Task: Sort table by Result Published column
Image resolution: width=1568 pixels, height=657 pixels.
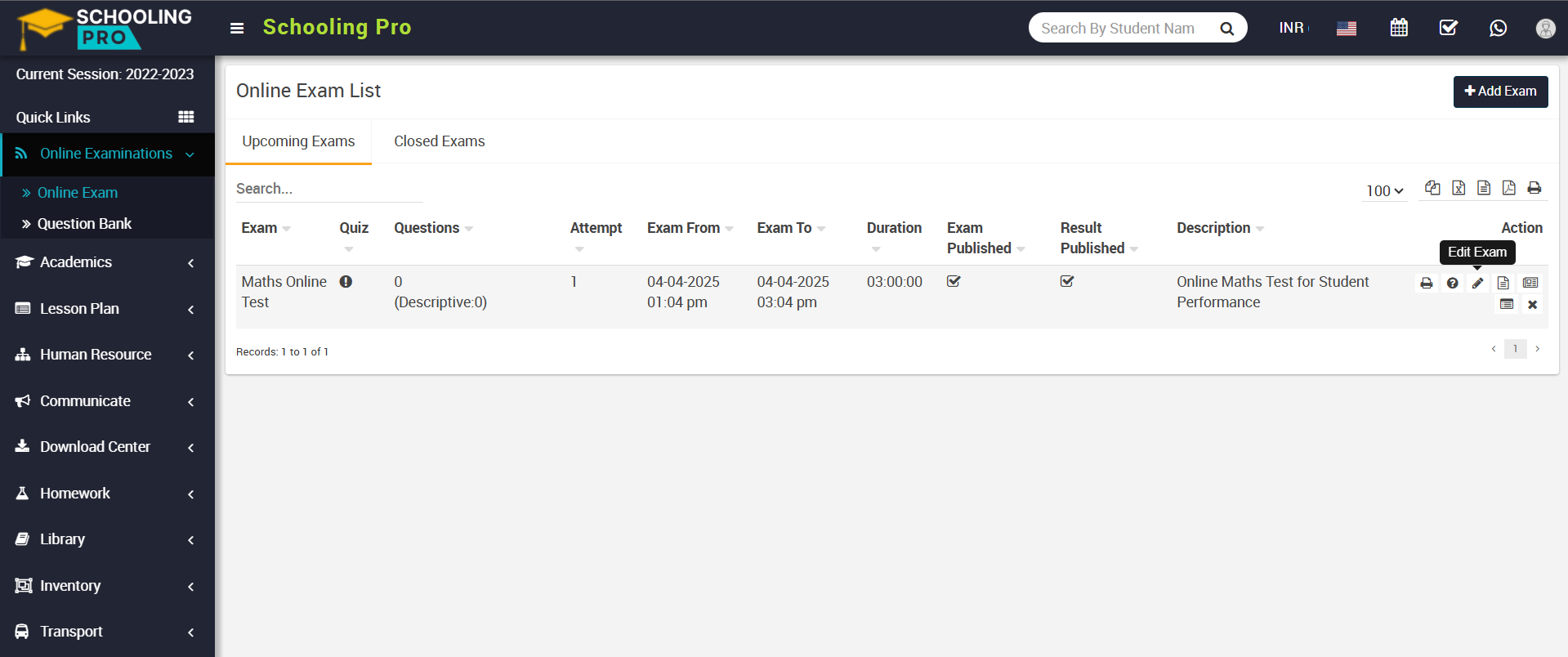Action: click(x=1099, y=238)
